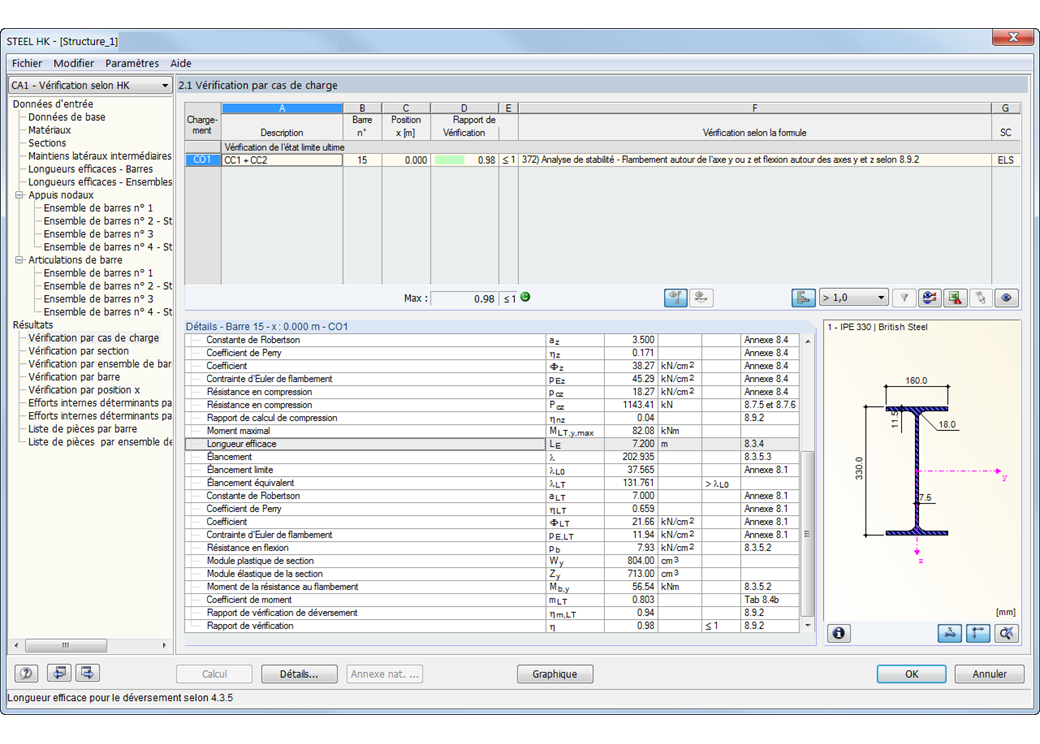Toggle section dimensions display icon
This screenshot has width=1040, height=744.
tap(950, 633)
